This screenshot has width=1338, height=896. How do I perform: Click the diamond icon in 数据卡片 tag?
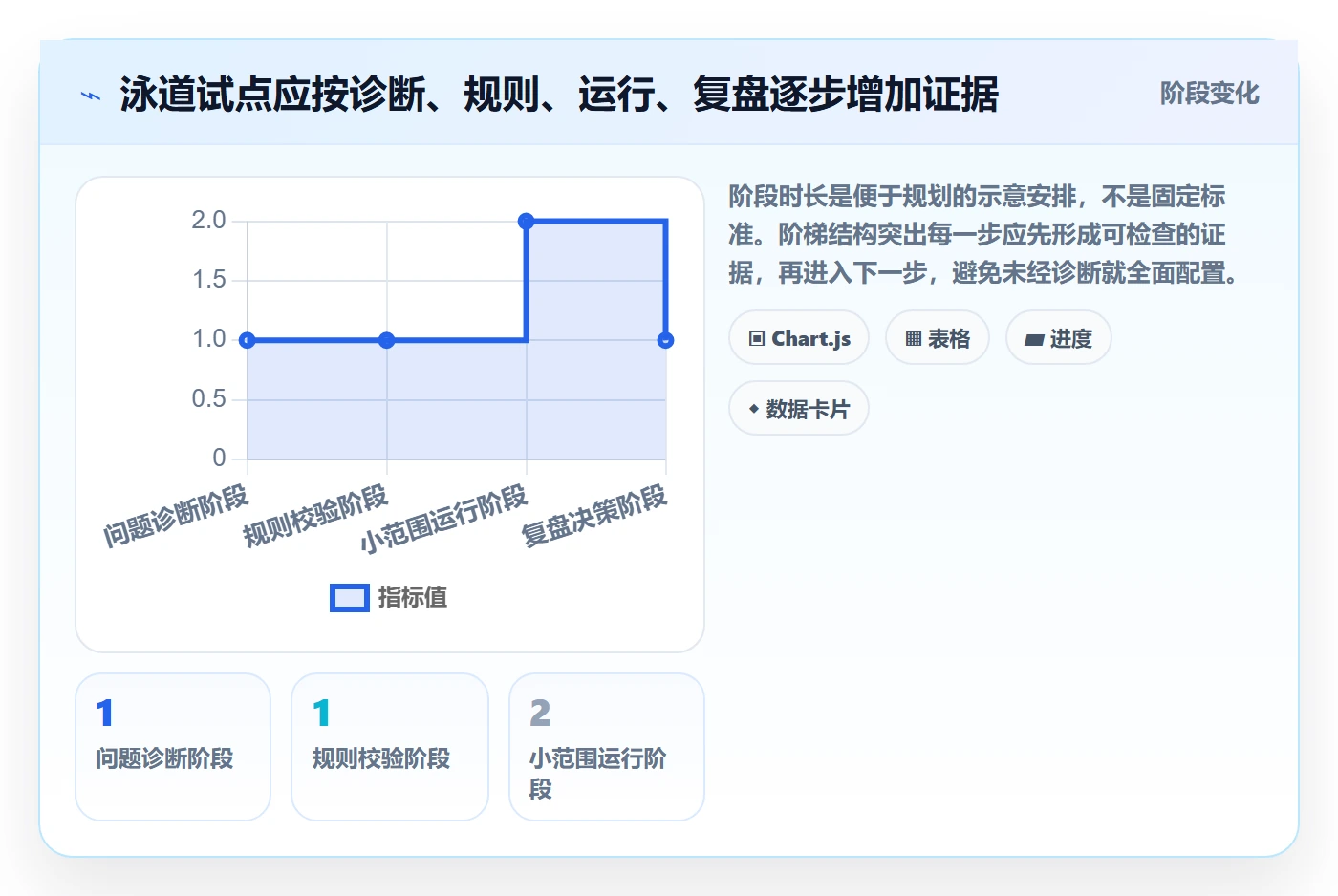(754, 409)
